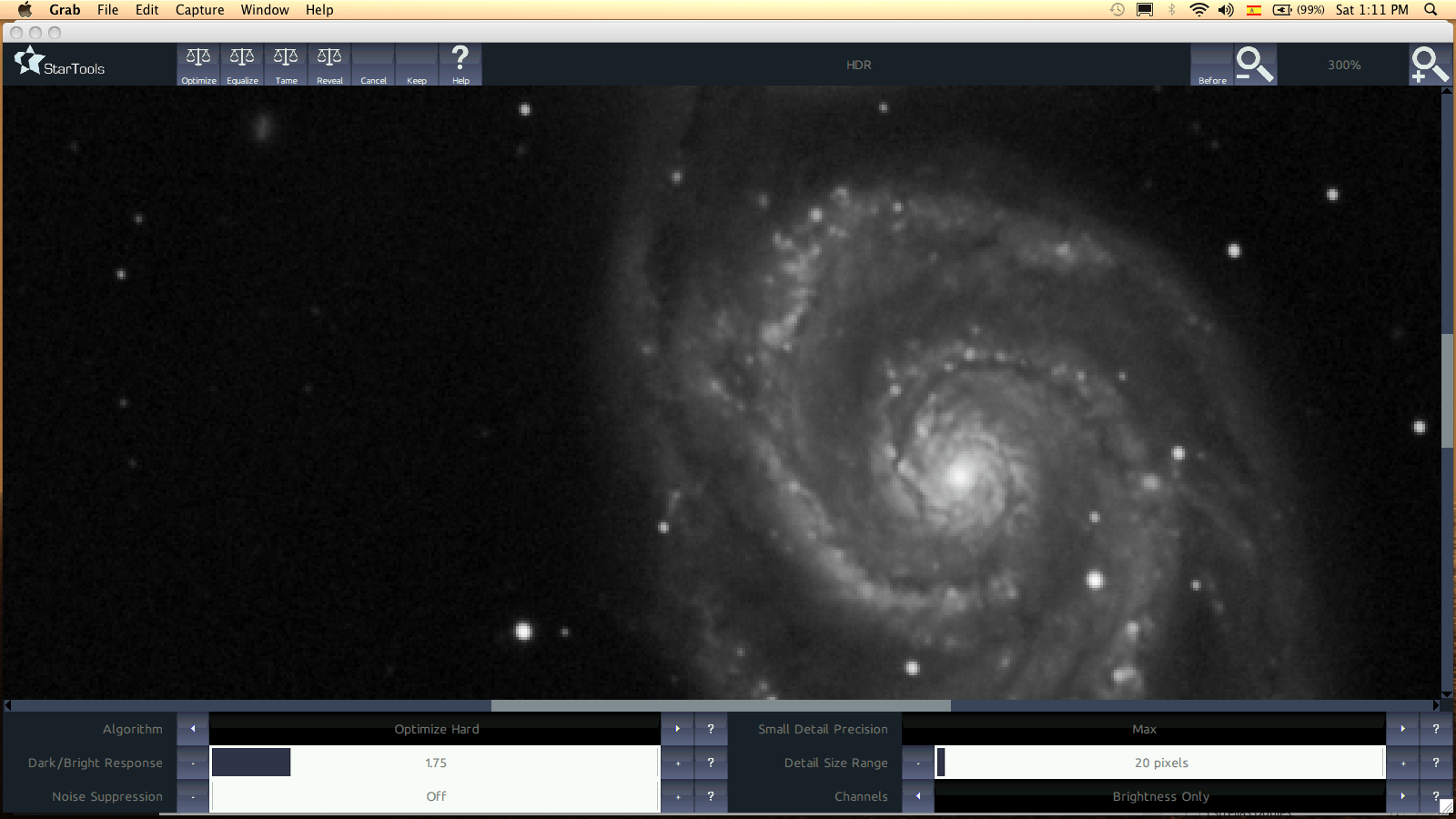The height and width of the screenshot is (819, 1456).
Task: Toggle the Before preview
Action: click(x=1212, y=65)
